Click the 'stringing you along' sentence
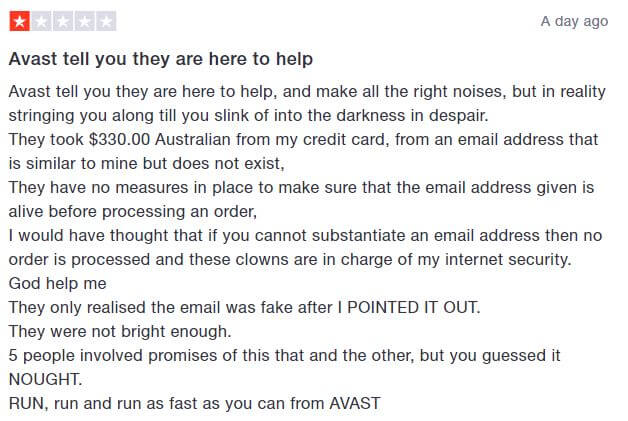Screen dimensions: 628x421 tap(249, 115)
